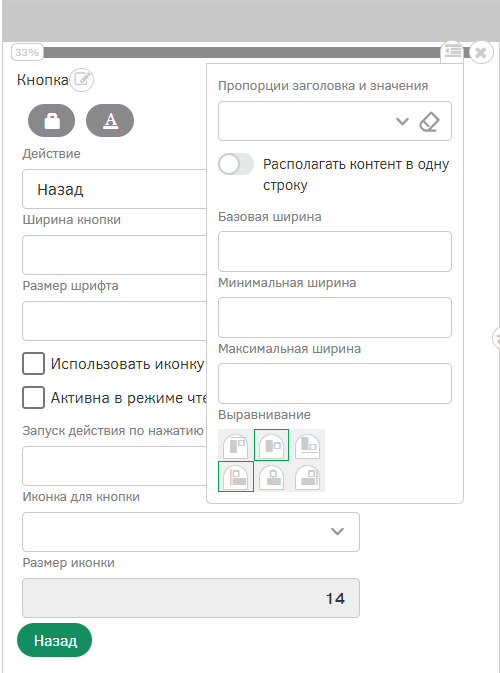
Task: Select bottom vertical alignment icon
Action: (x=307, y=446)
